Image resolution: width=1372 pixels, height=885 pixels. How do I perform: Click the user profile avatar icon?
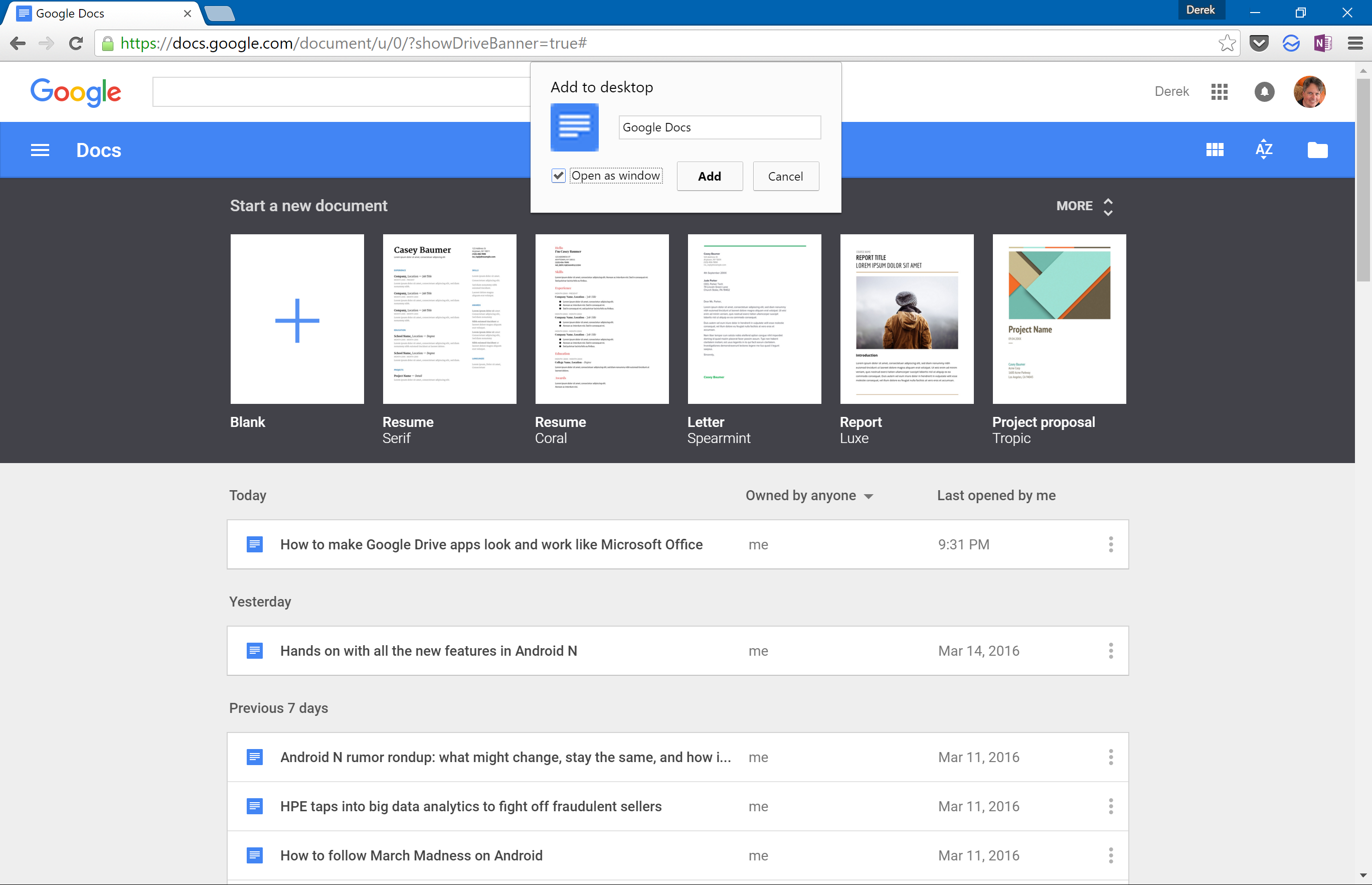1310,91
